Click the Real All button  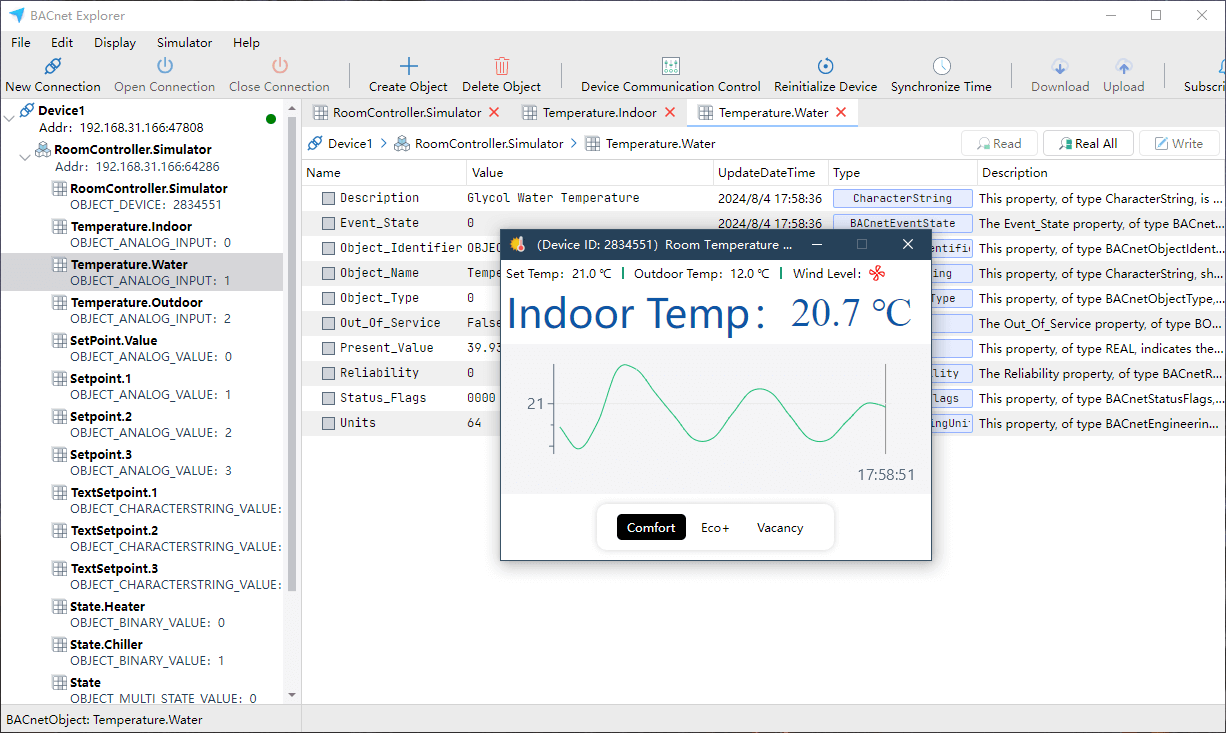(x=1087, y=143)
